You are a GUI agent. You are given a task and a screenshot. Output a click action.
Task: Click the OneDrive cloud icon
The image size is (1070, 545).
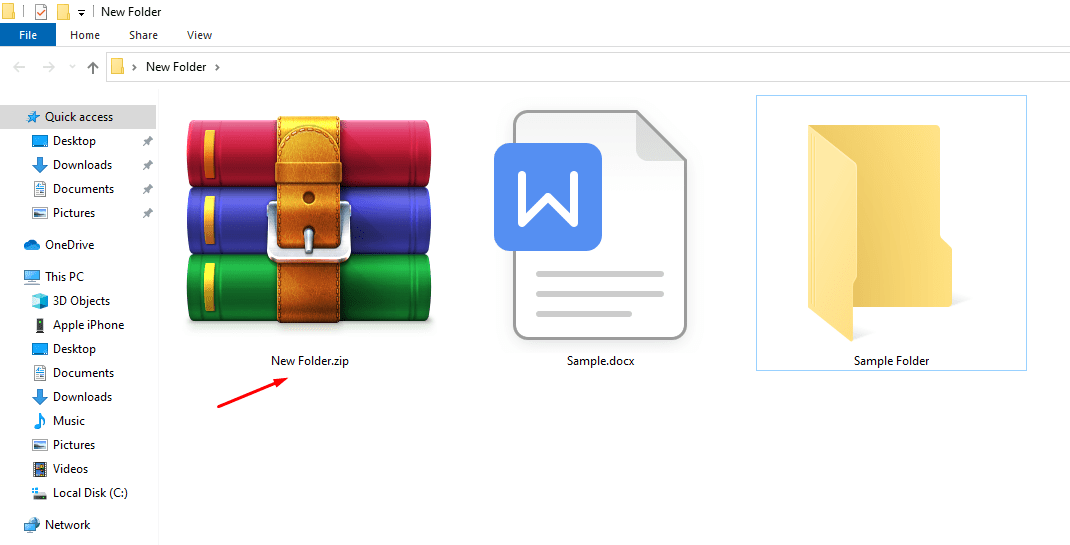click(32, 245)
